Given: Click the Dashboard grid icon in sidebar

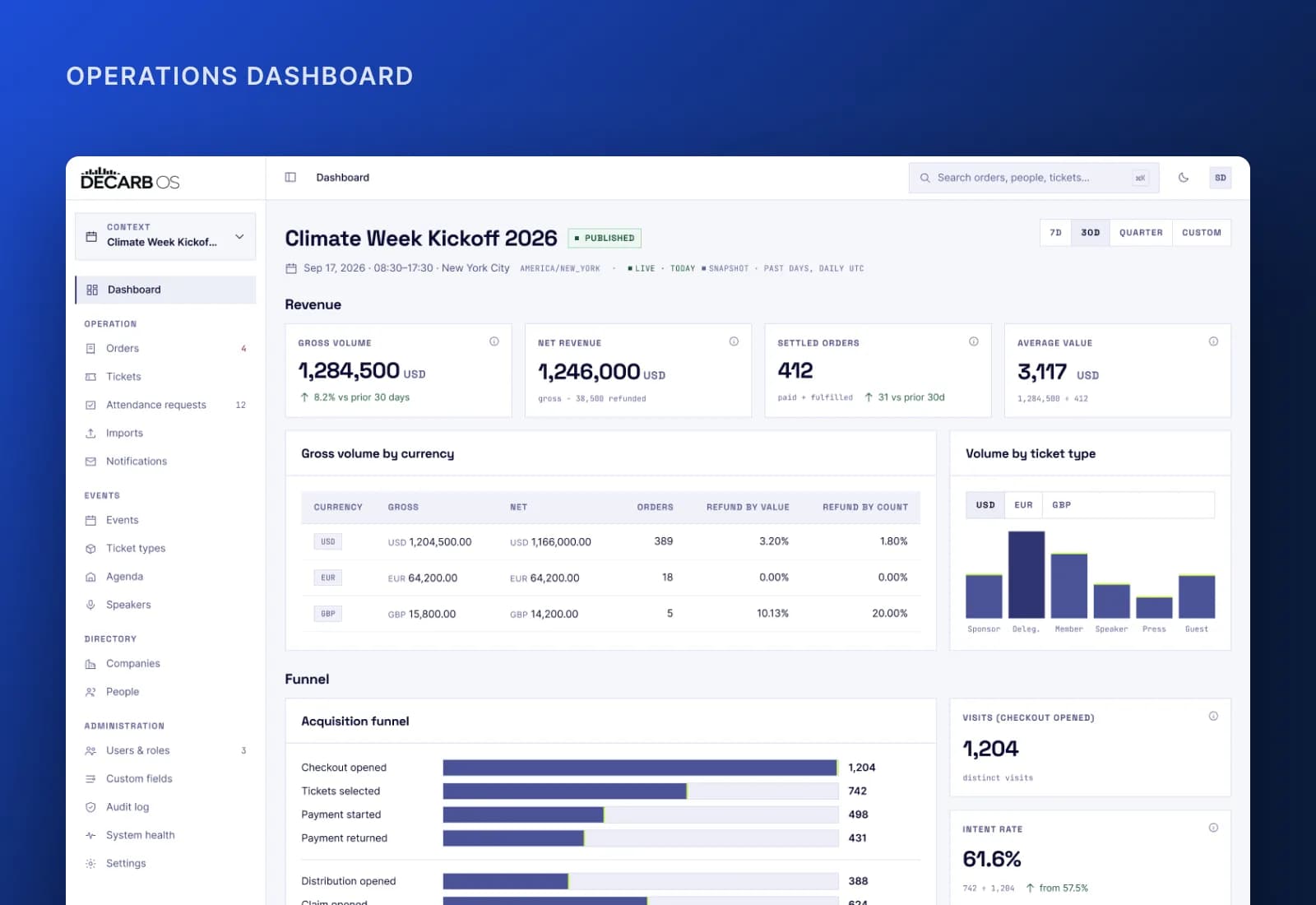Looking at the screenshot, I should (x=92, y=290).
